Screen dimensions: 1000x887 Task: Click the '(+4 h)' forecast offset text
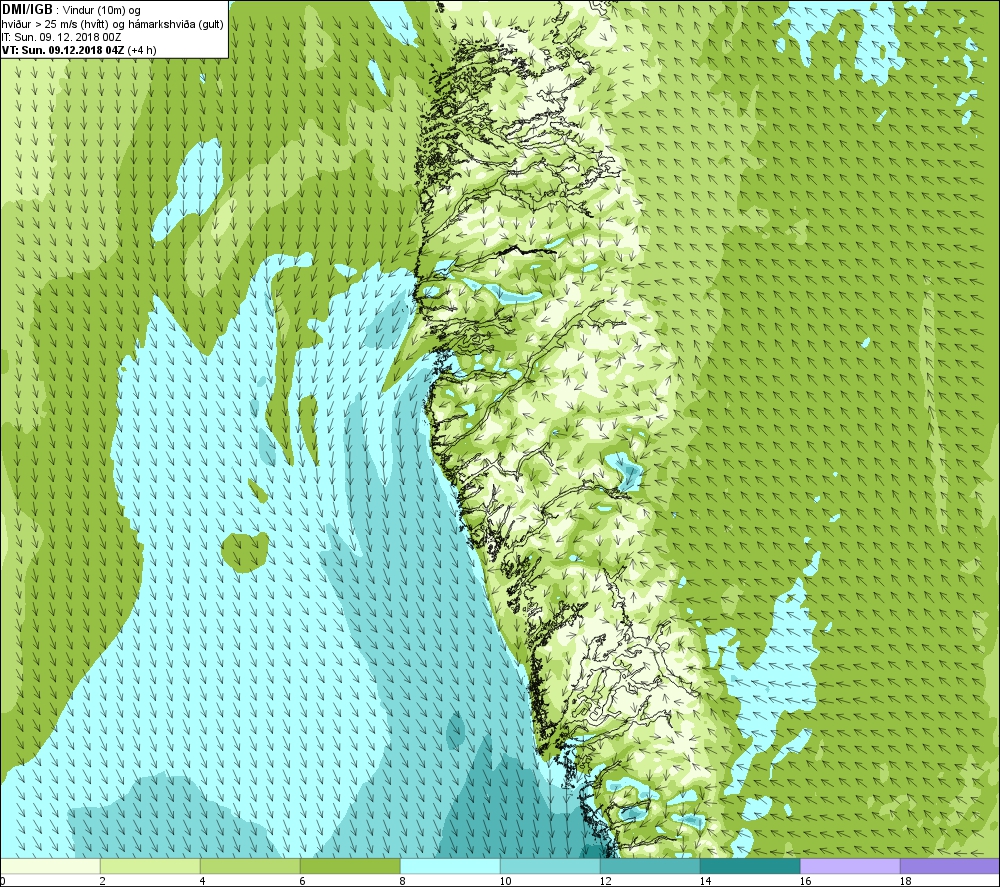tap(142, 50)
